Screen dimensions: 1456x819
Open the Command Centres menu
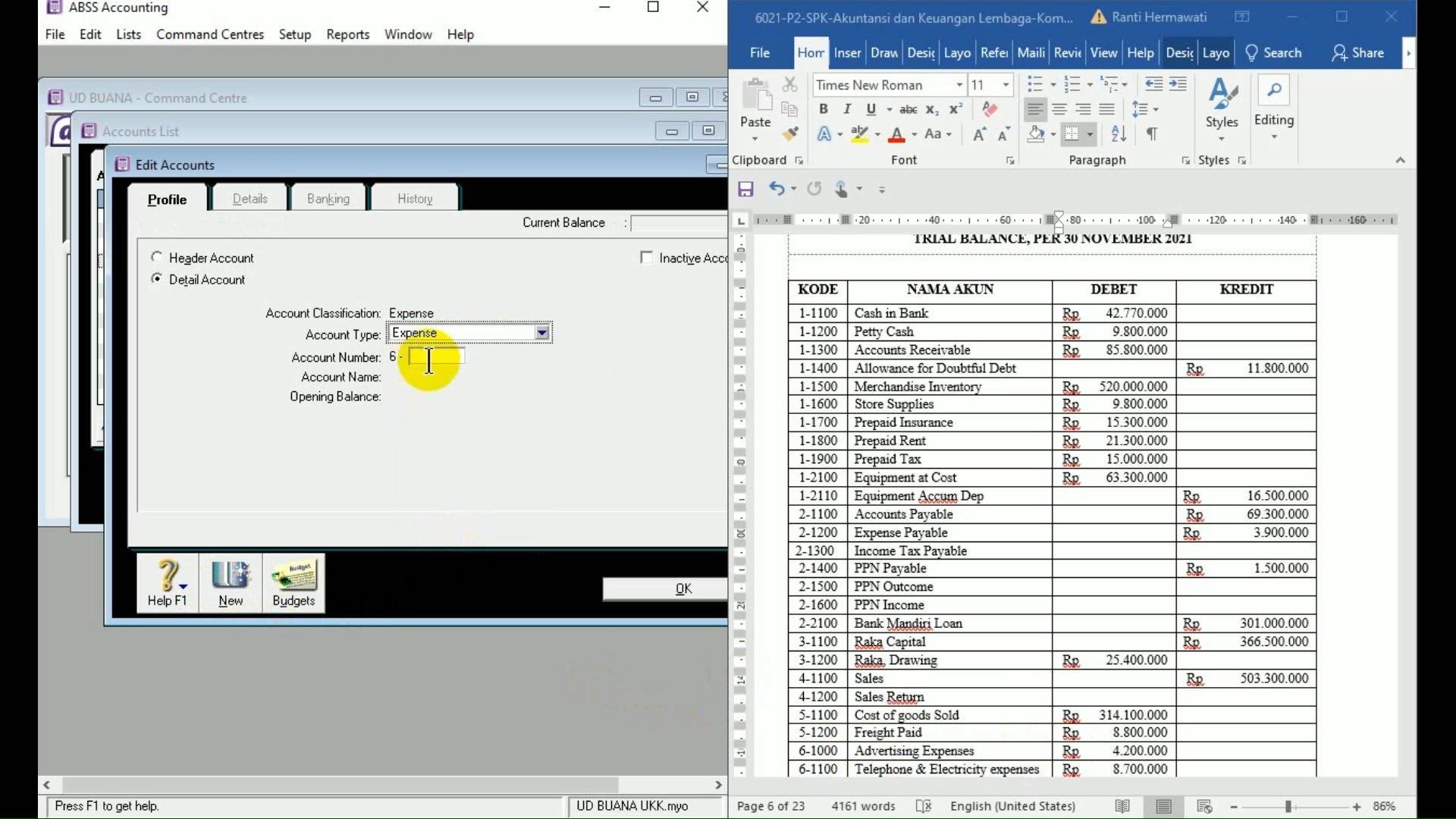pos(210,34)
